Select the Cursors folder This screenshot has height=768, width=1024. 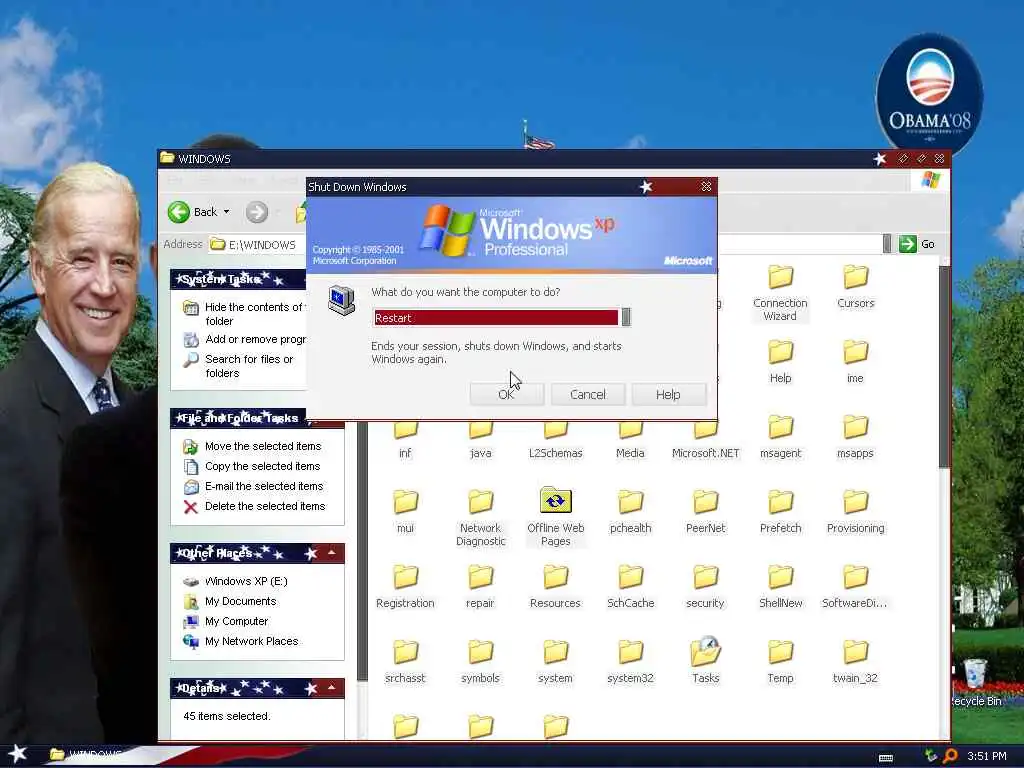pyautogui.click(x=856, y=286)
